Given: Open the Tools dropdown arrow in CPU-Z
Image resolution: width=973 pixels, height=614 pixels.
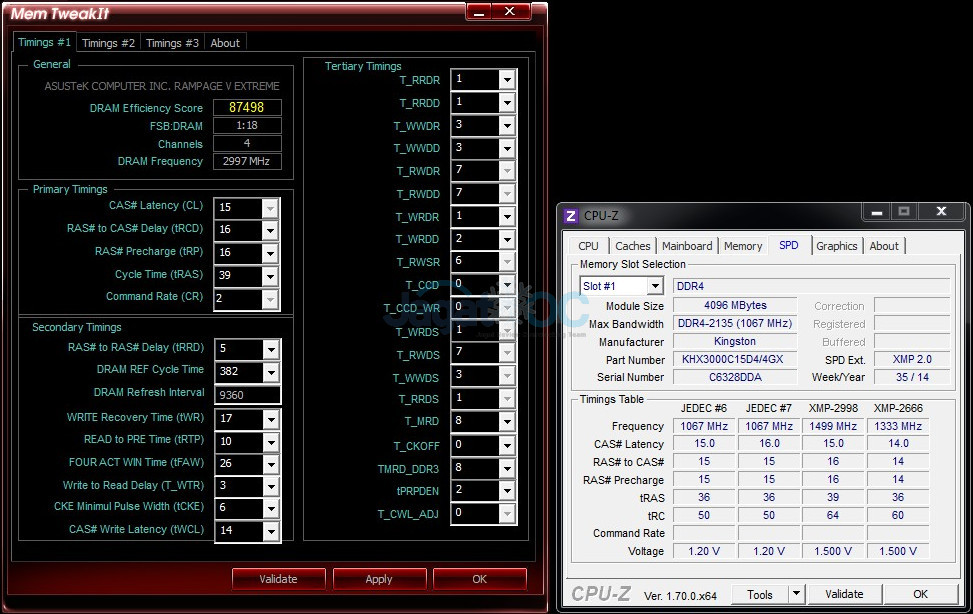Looking at the screenshot, I should tap(796, 594).
